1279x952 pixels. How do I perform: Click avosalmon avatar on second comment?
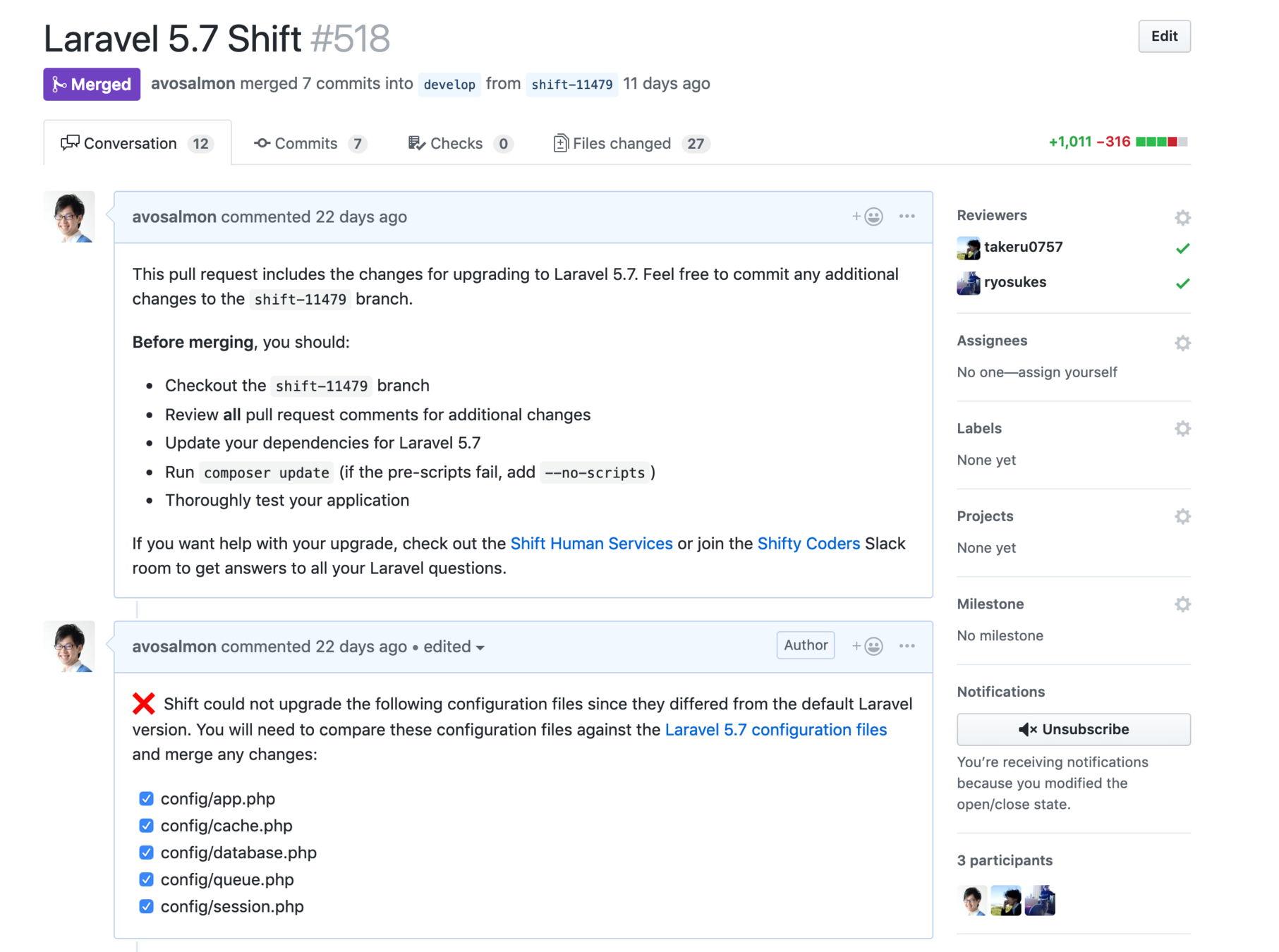coord(69,646)
